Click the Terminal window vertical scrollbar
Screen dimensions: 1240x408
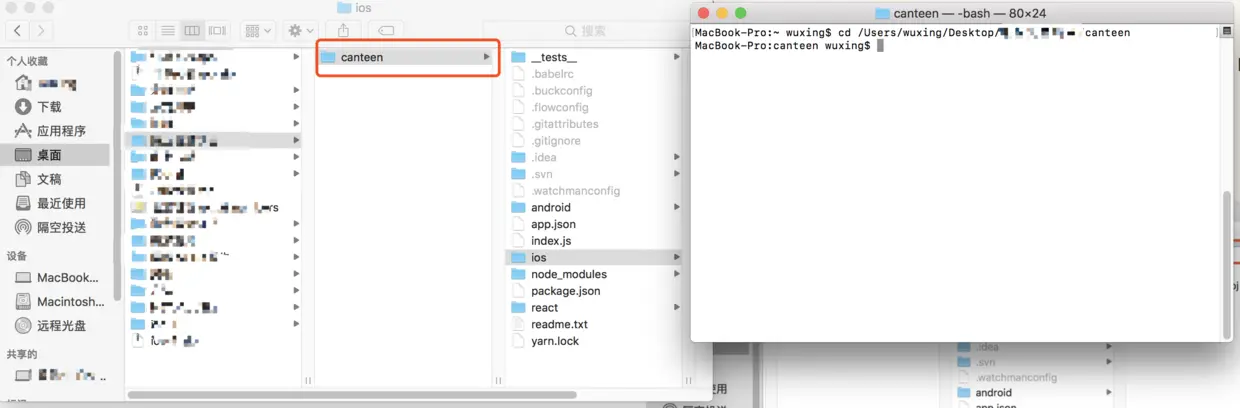coord(1227,263)
